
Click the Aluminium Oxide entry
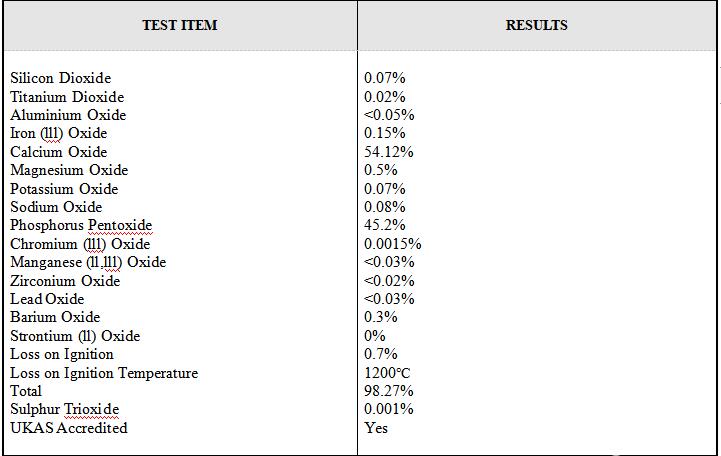(x=67, y=115)
